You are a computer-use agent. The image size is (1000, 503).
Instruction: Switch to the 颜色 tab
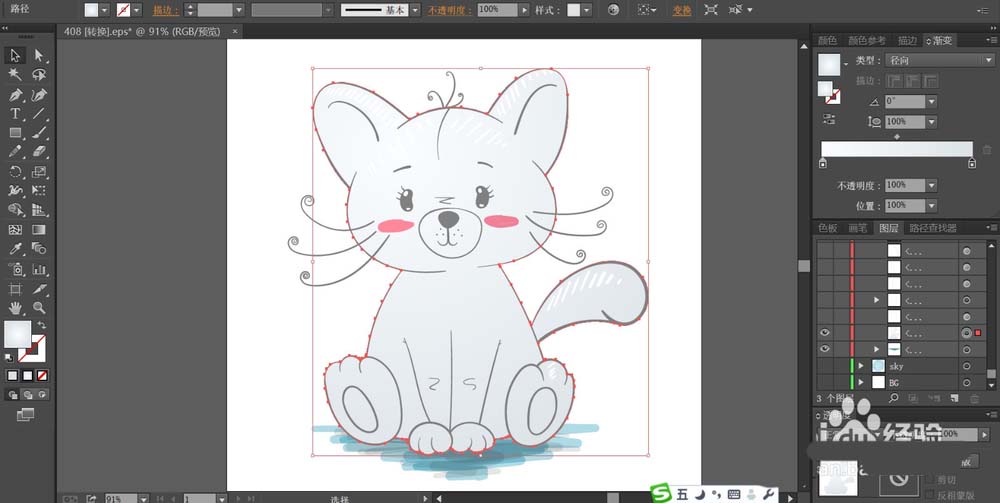point(827,40)
